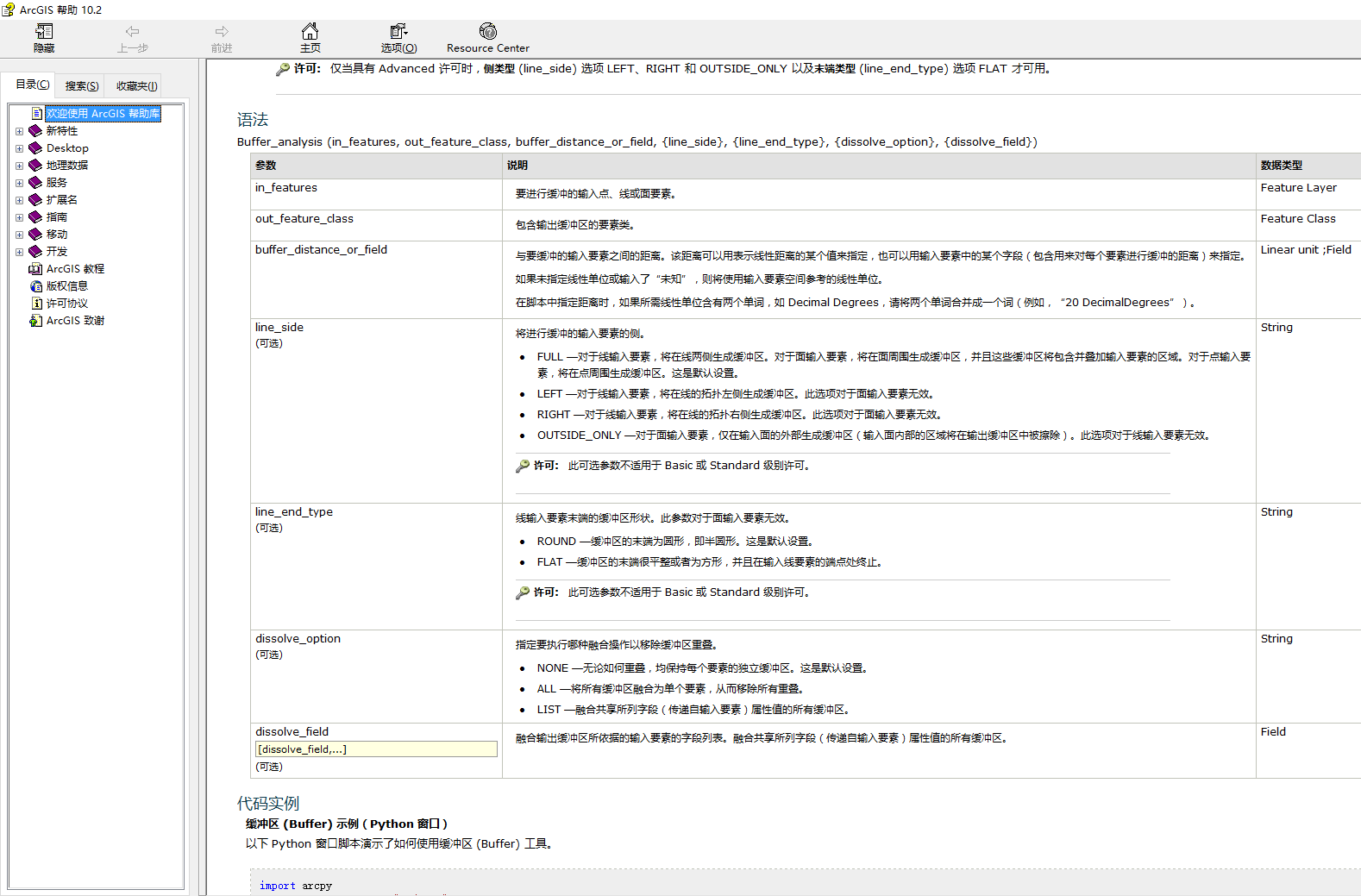
Task: Expand the 服务 tree node
Action: pos(19,183)
